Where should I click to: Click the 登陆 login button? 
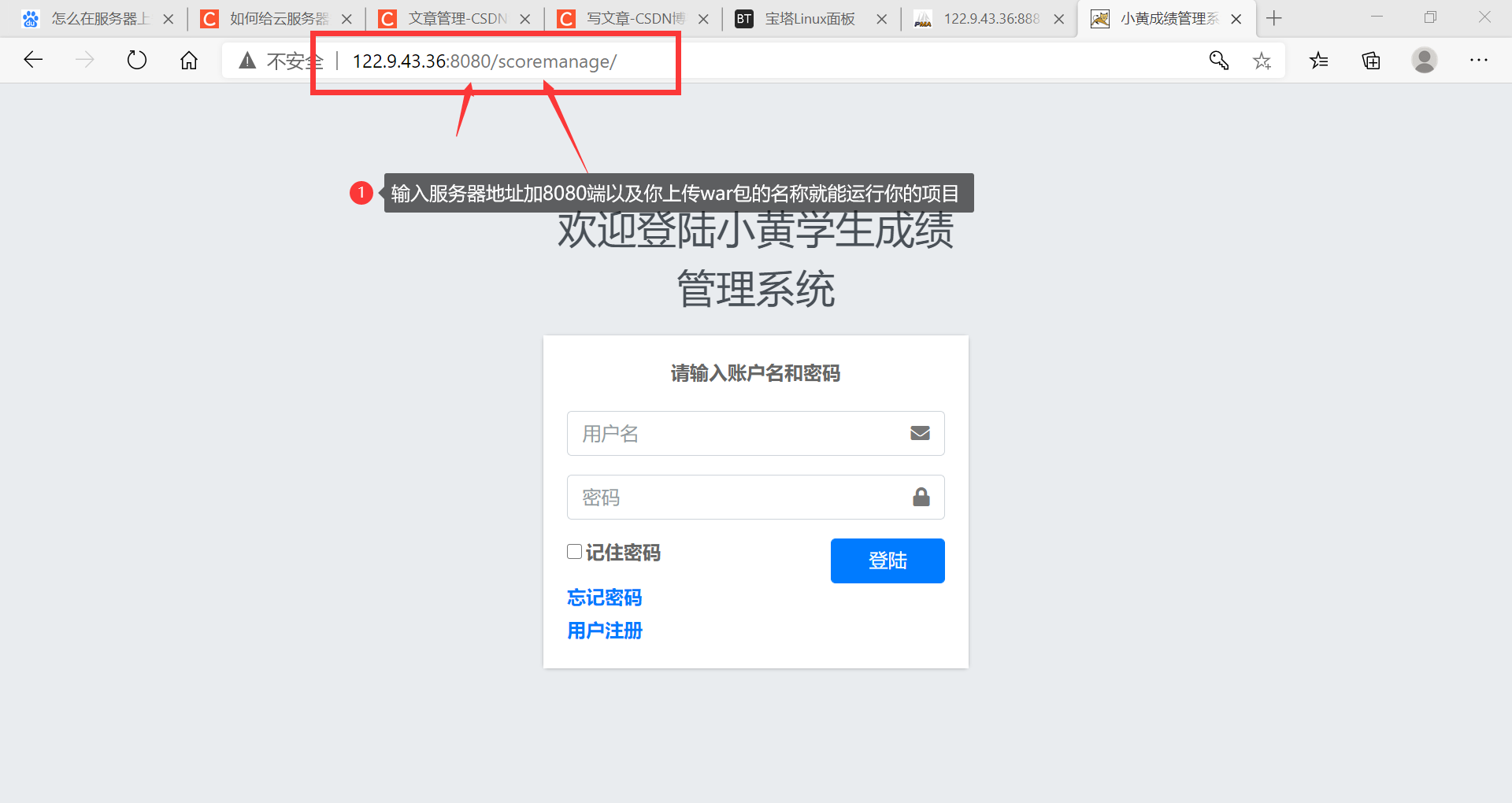tap(887, 561)
